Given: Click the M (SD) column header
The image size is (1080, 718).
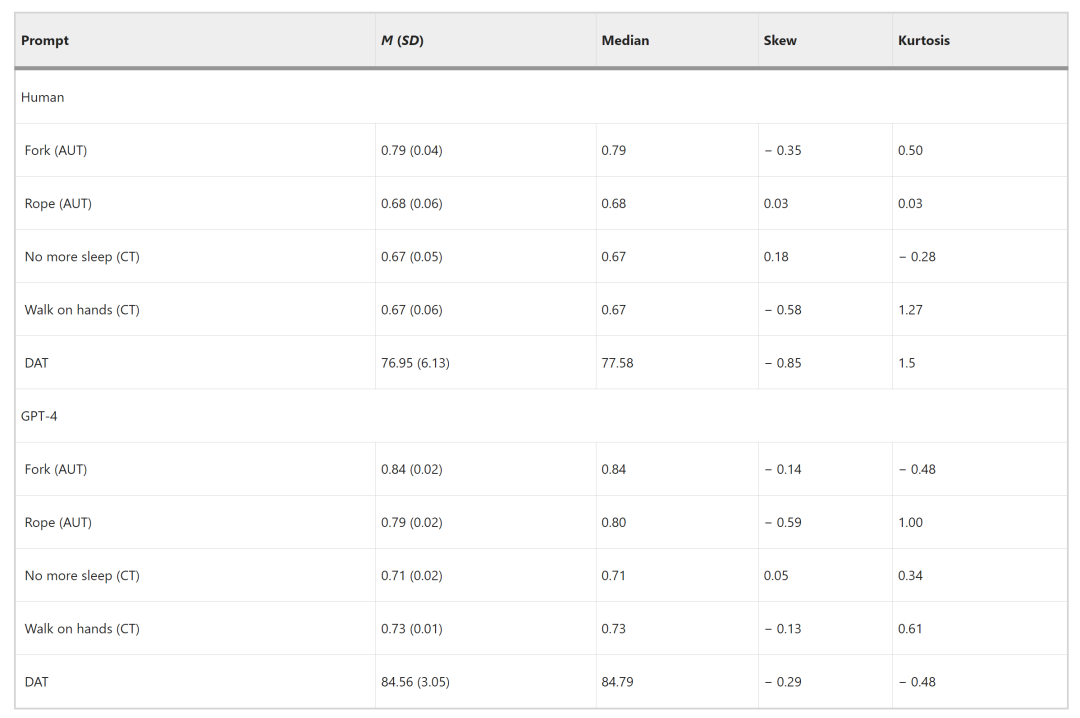Looking at the screenshot, I should pyautogui.click(x=402, y=41).
